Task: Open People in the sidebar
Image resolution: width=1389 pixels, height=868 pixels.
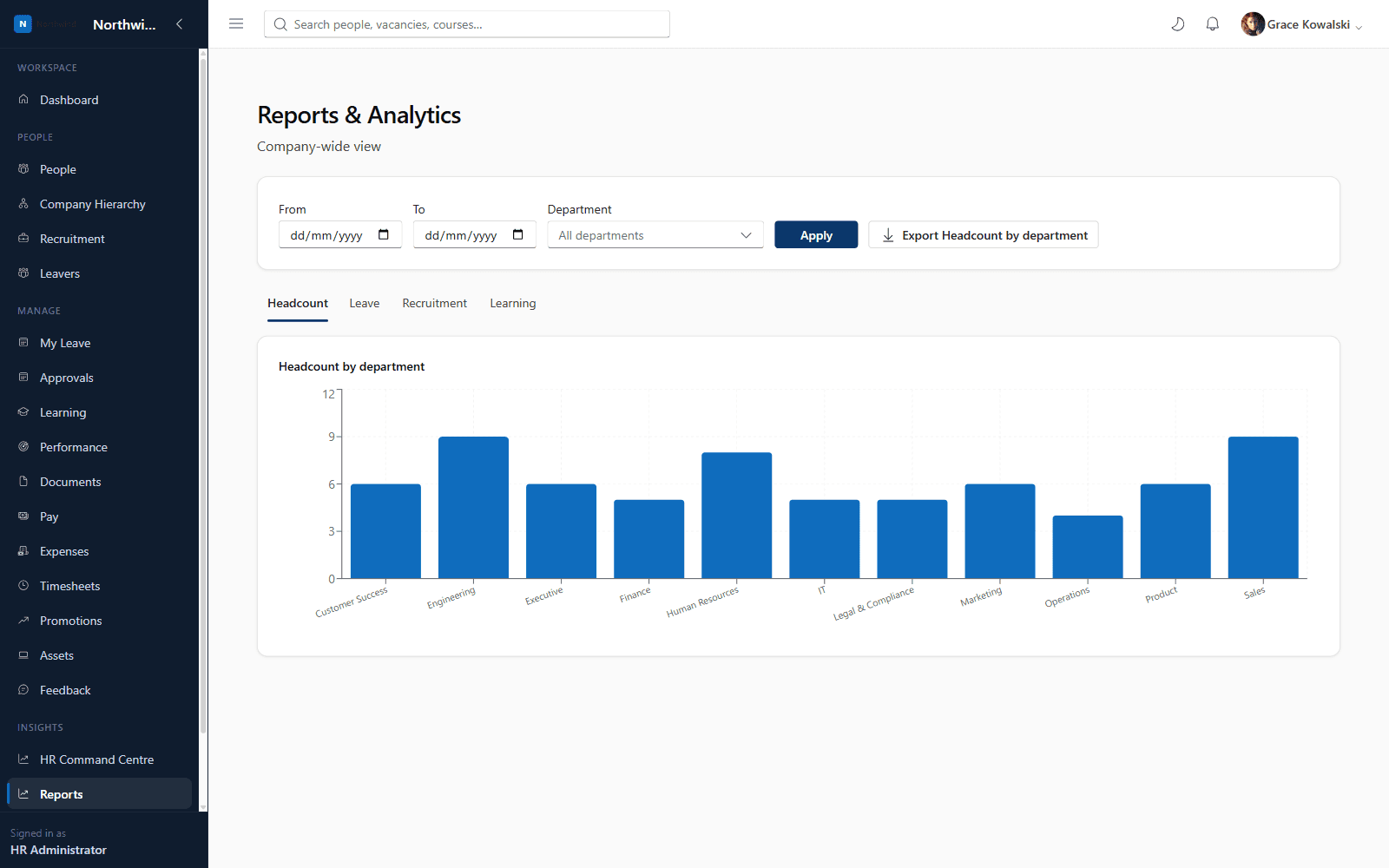Action: (99, 169)
